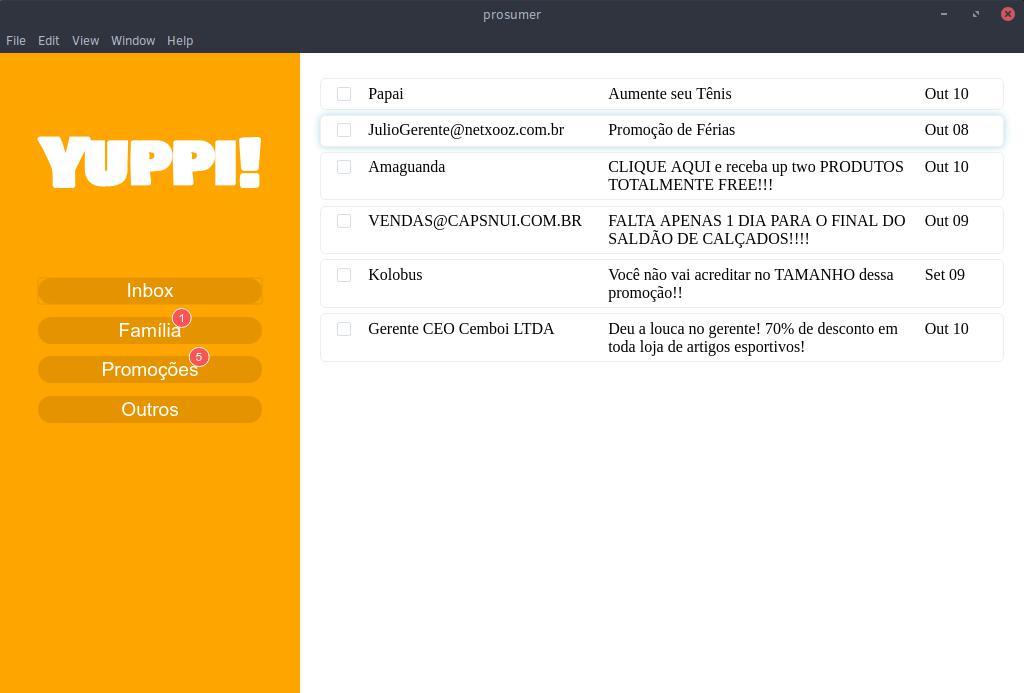Open the View menu
1024x693 pixels.
pyautogui.click(x=86, y=40)
